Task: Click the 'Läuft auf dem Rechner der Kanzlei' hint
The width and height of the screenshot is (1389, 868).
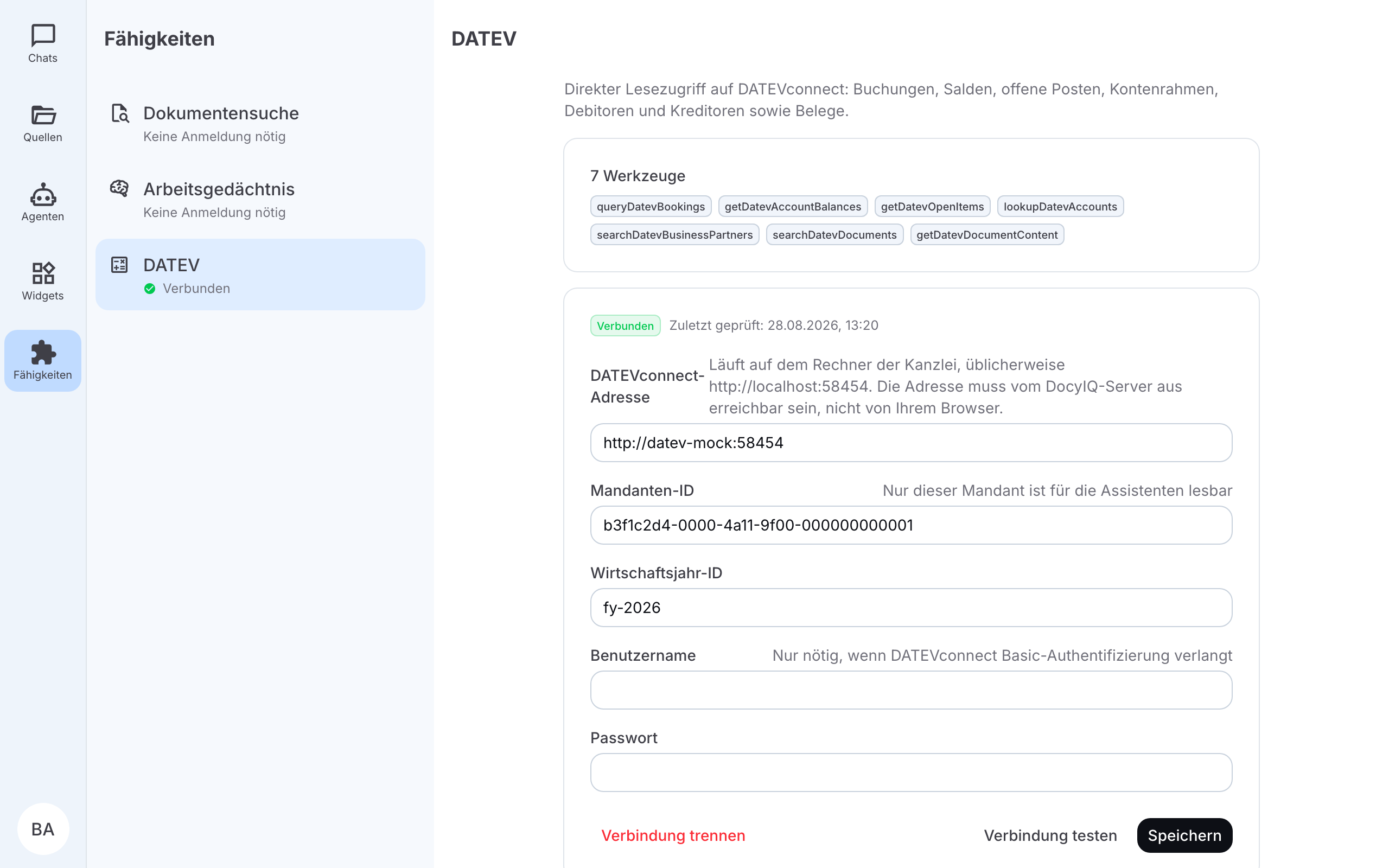Action: coord(945,386)
